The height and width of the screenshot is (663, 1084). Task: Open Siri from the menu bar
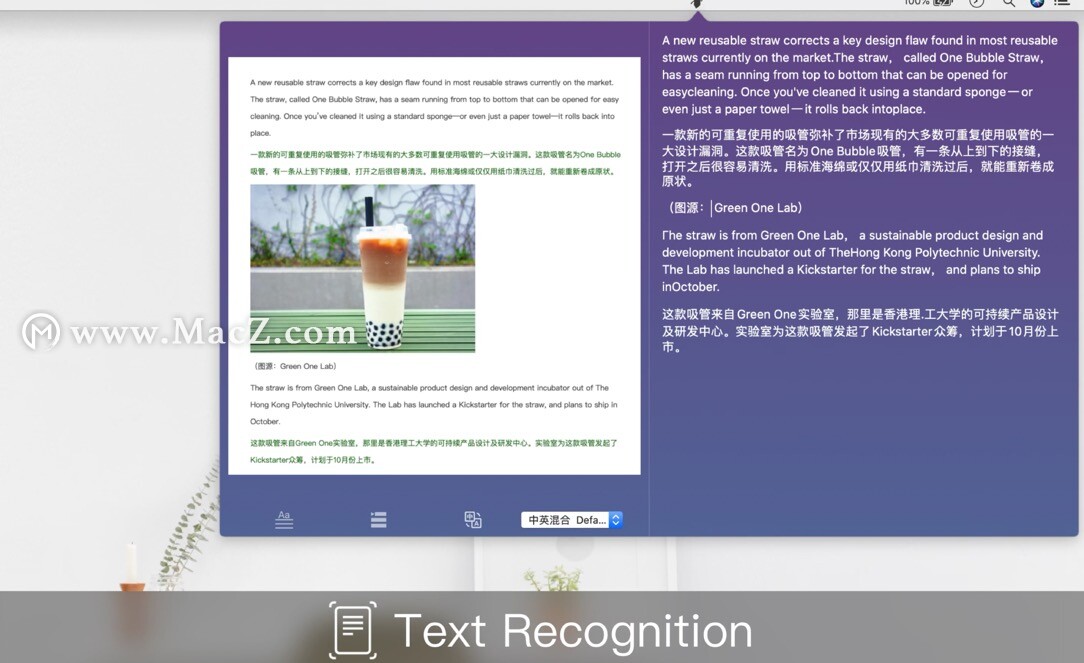click(1036, 3)
